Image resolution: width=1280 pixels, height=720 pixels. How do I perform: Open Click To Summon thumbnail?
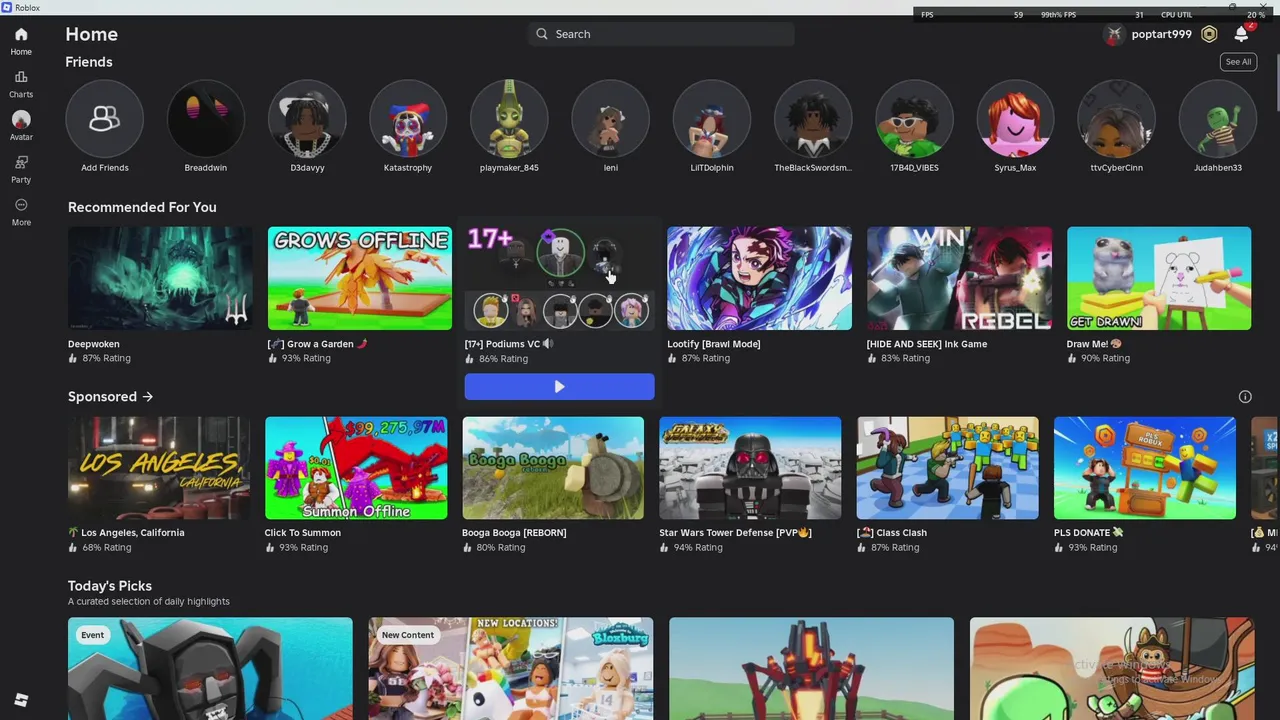click(356, 468)
